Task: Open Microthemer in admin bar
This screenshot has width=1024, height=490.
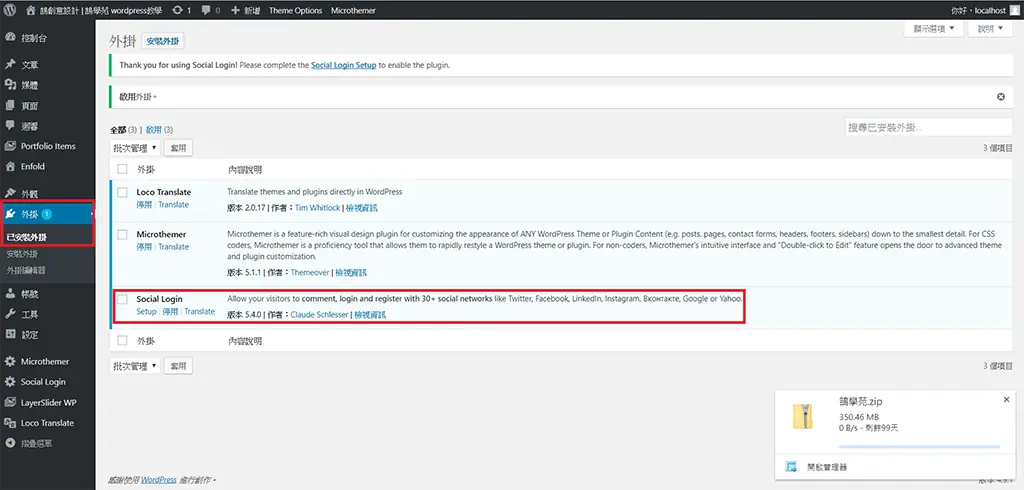Action: (353, 10)
